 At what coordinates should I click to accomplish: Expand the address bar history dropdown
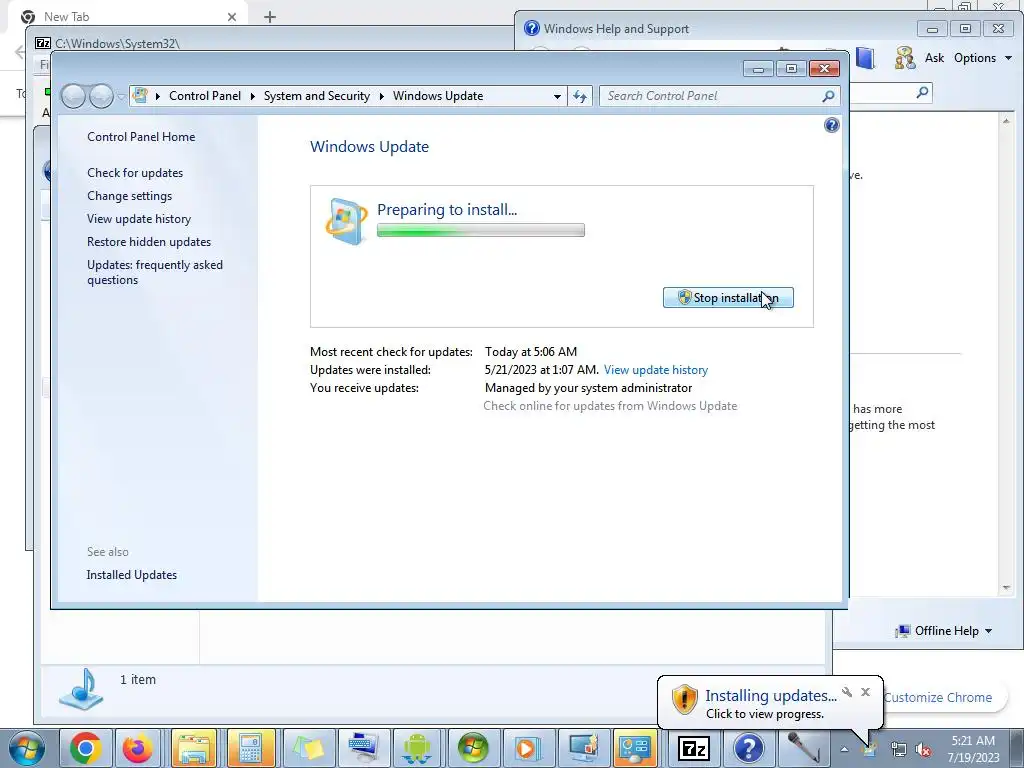(x=557, y=97)
